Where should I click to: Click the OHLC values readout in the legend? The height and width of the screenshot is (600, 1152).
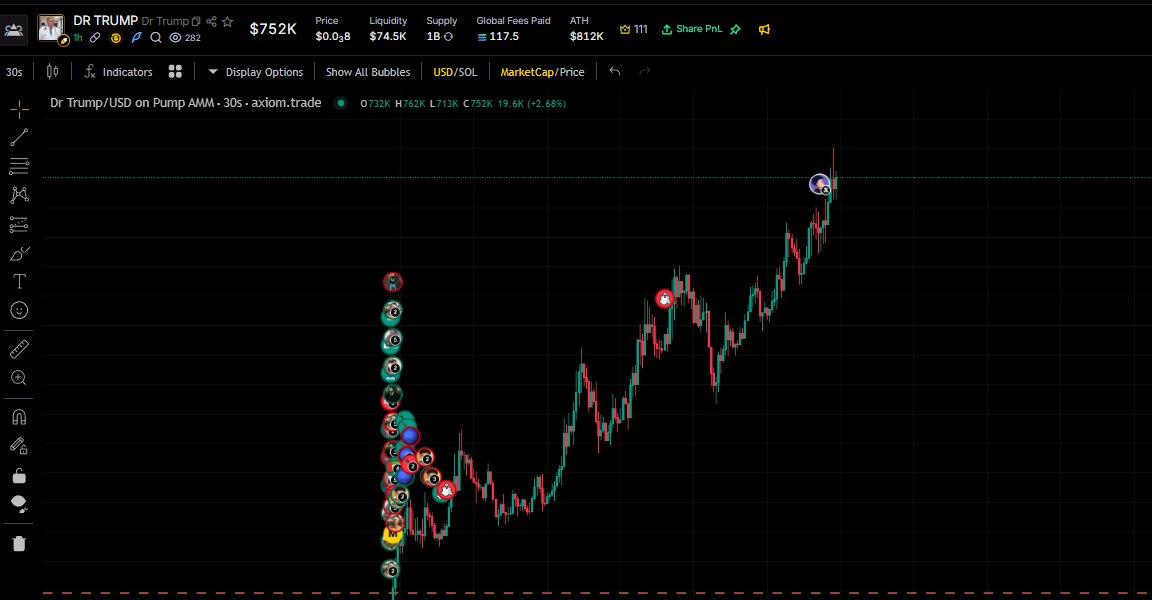[x=463, y=104]
